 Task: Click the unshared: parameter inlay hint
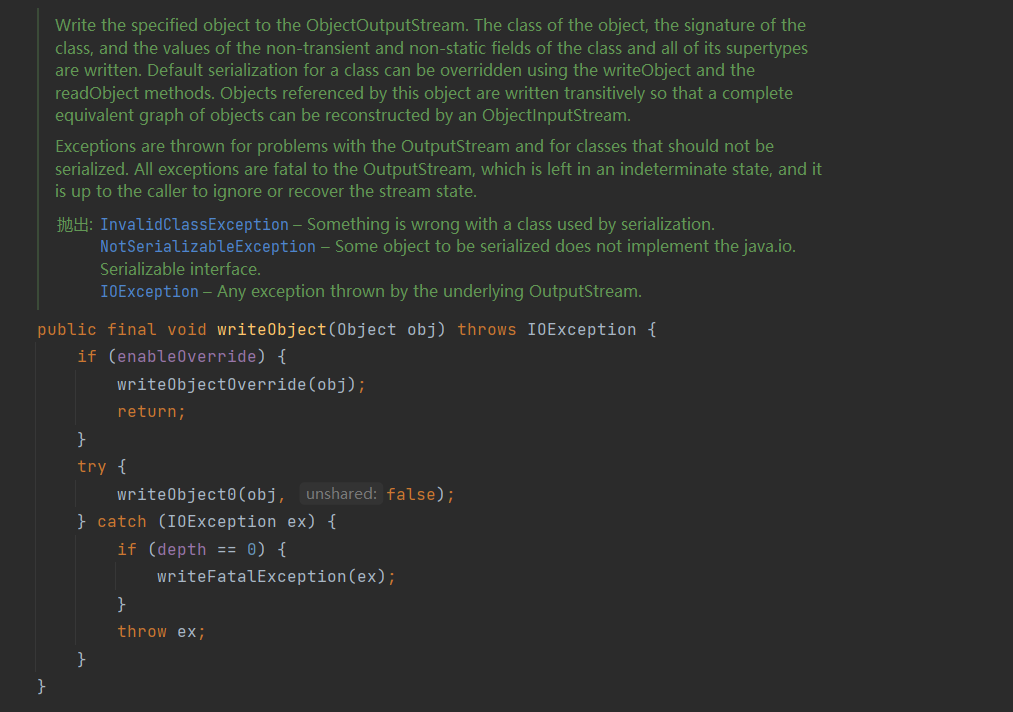coord(340,494)
